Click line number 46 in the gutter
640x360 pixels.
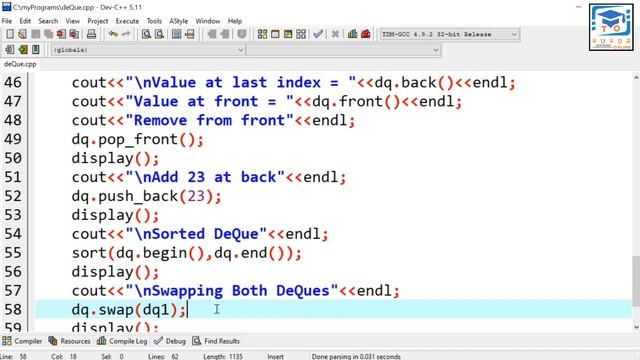point(13,82)
